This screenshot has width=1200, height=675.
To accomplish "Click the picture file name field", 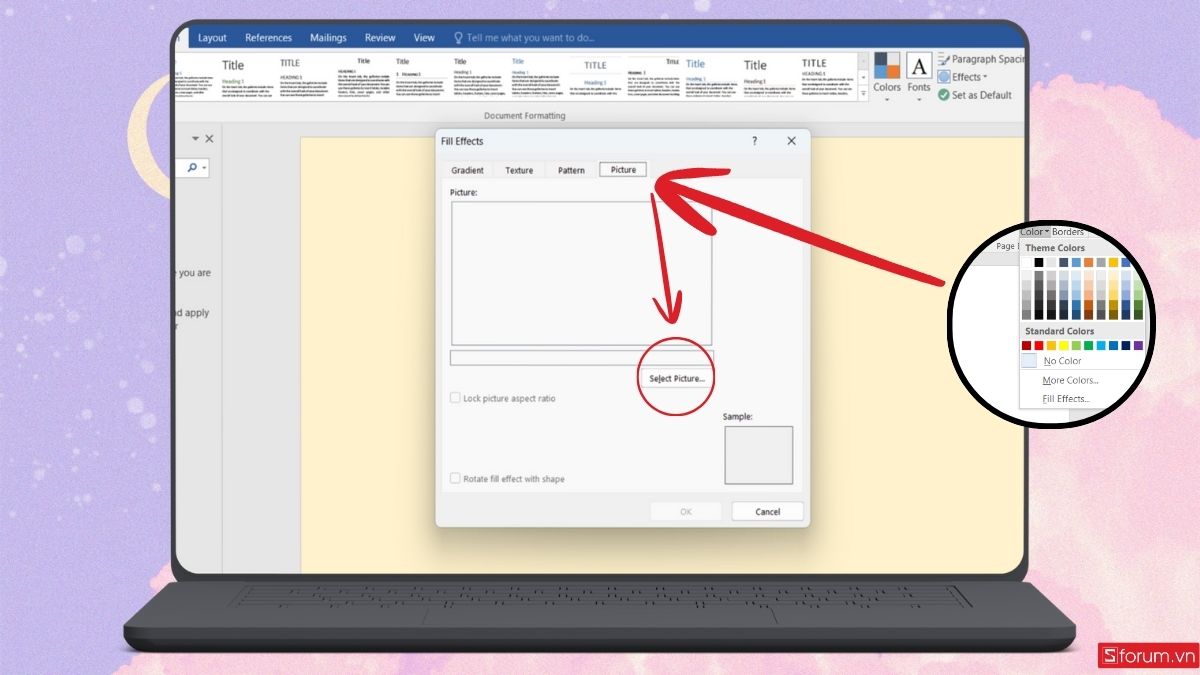I will pos(582,357).
